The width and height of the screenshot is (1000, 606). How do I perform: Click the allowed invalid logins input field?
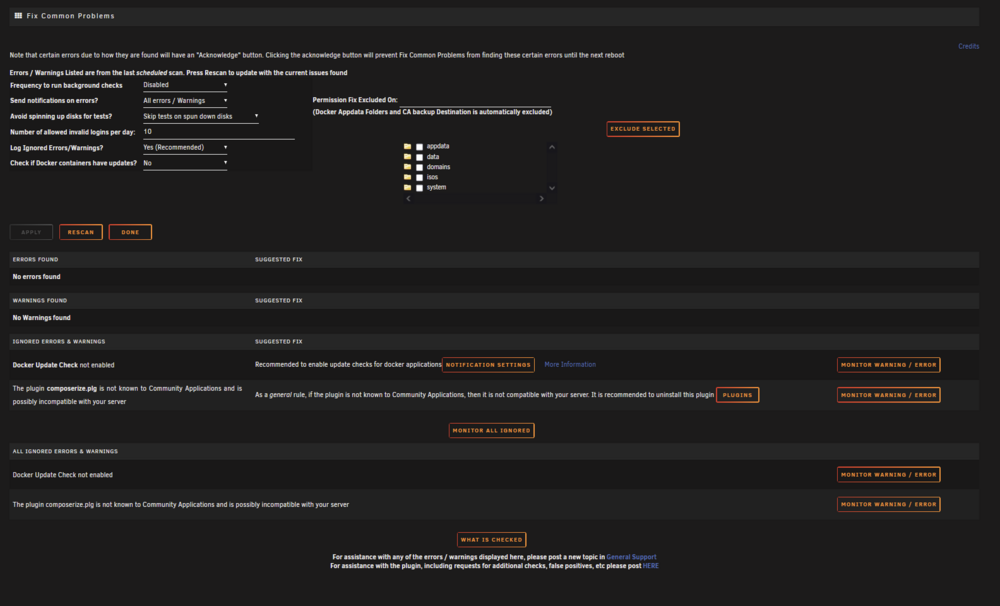219,132
